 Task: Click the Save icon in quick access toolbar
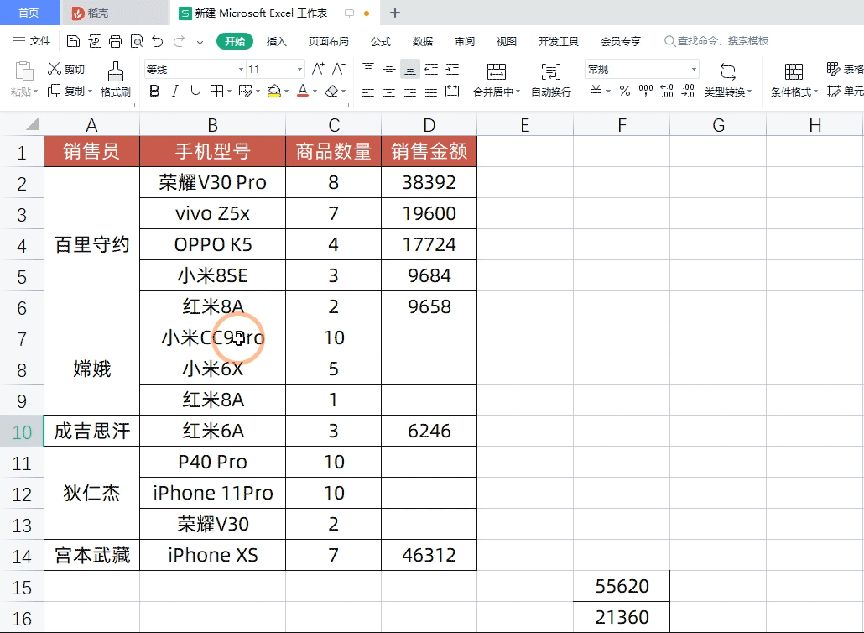[x=73, y=41]
